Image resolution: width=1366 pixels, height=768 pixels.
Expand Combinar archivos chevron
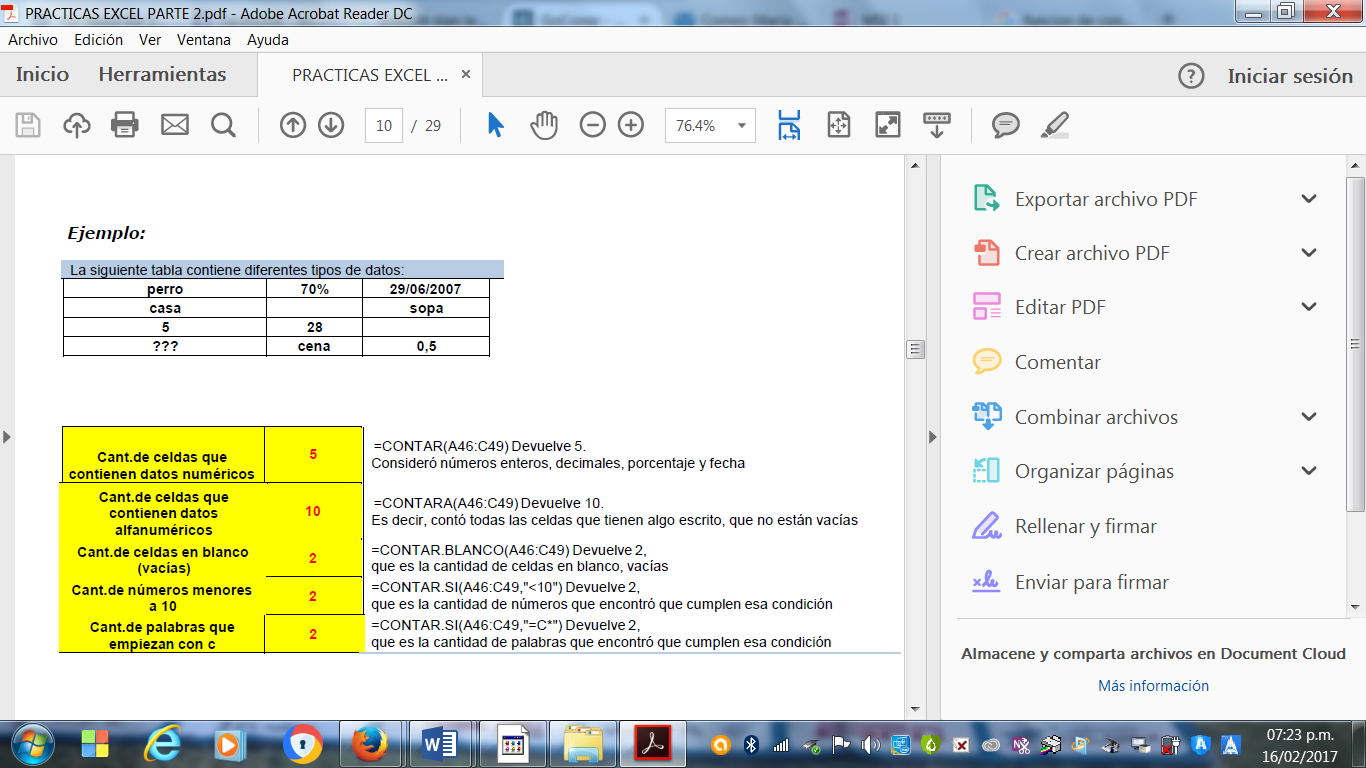(x=1309, y=417)
